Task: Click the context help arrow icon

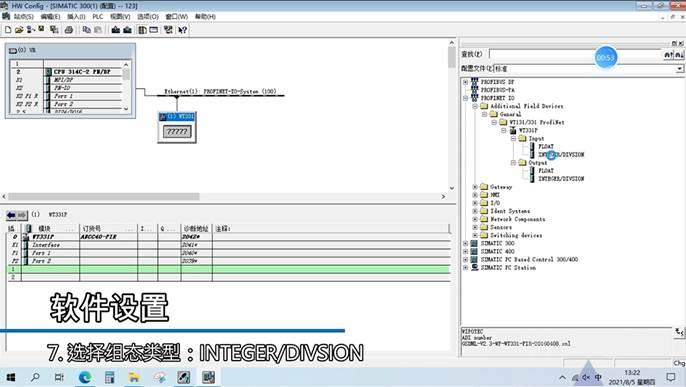Action: click(x=183, y=30)
